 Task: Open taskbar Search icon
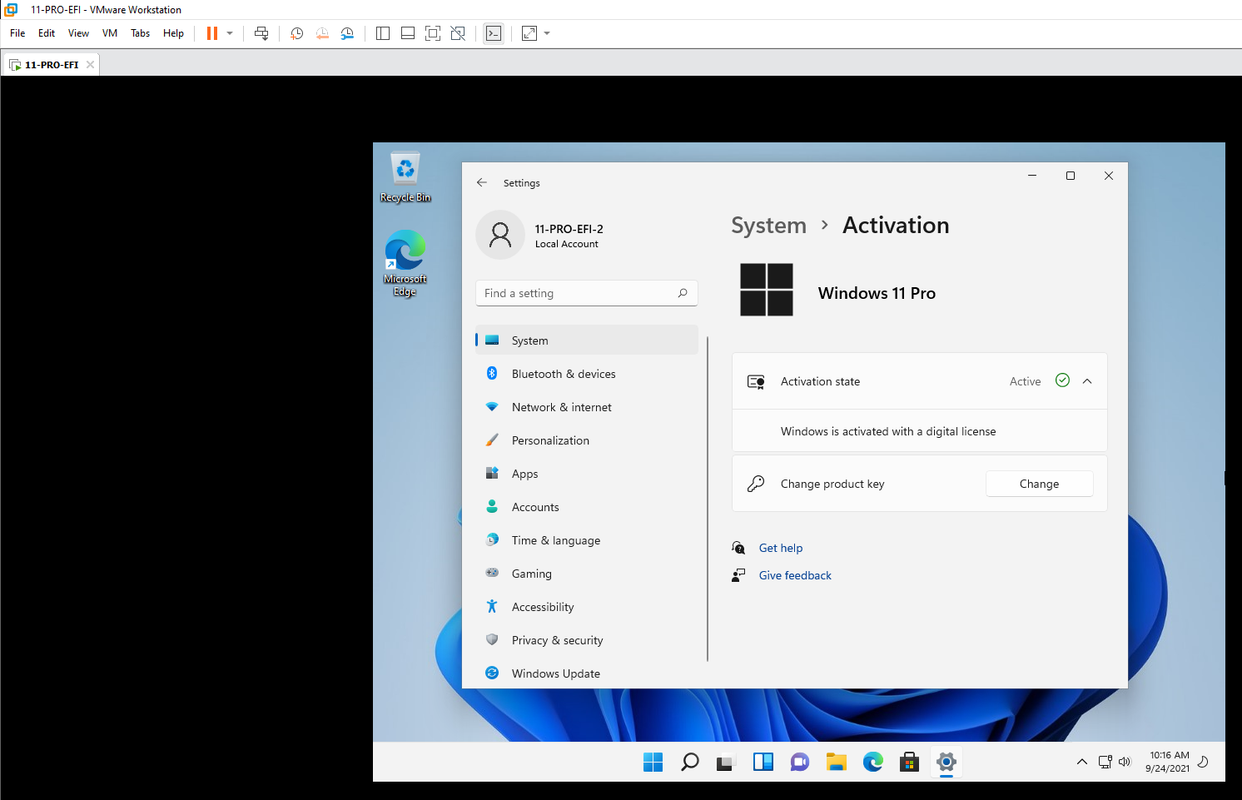point(690,762)
